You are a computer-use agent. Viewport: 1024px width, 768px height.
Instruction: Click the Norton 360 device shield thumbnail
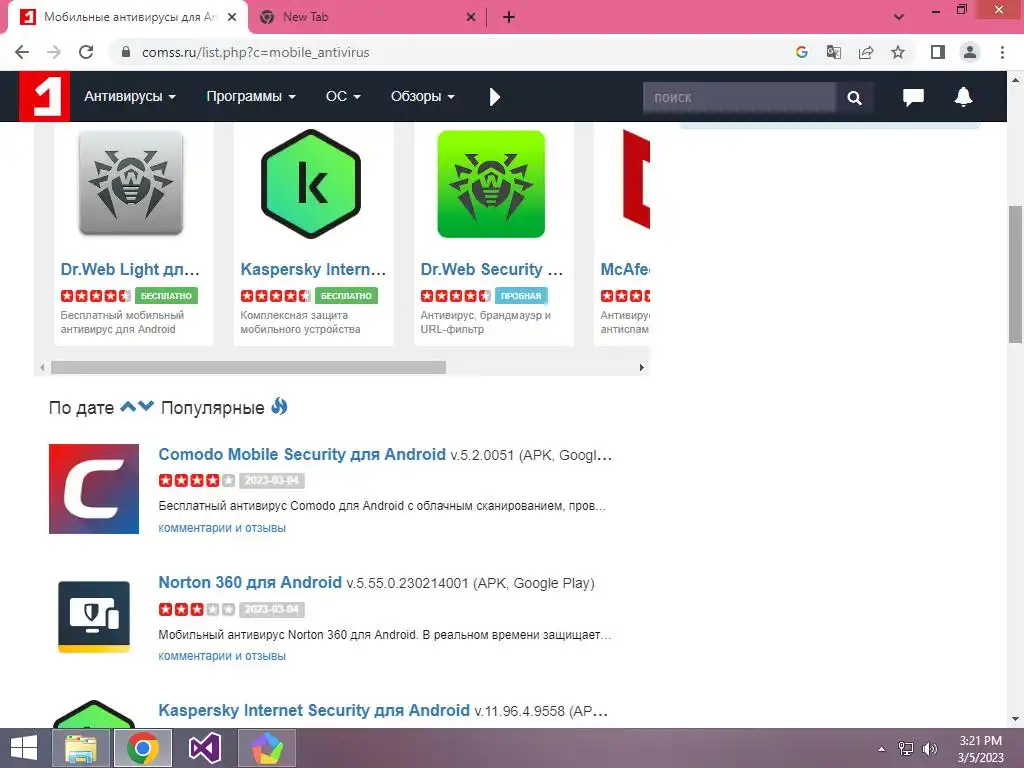pyautogui.click(x=94, y=617)
